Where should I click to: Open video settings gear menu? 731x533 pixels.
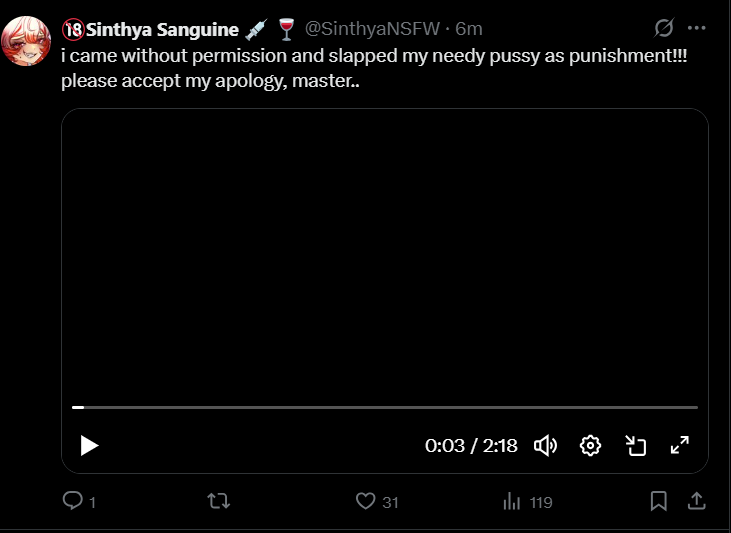590,446
